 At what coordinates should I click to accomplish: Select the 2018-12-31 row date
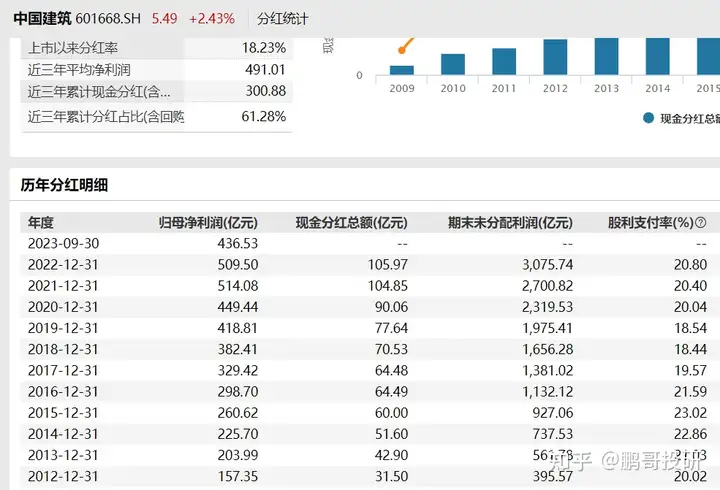point(63,349)
